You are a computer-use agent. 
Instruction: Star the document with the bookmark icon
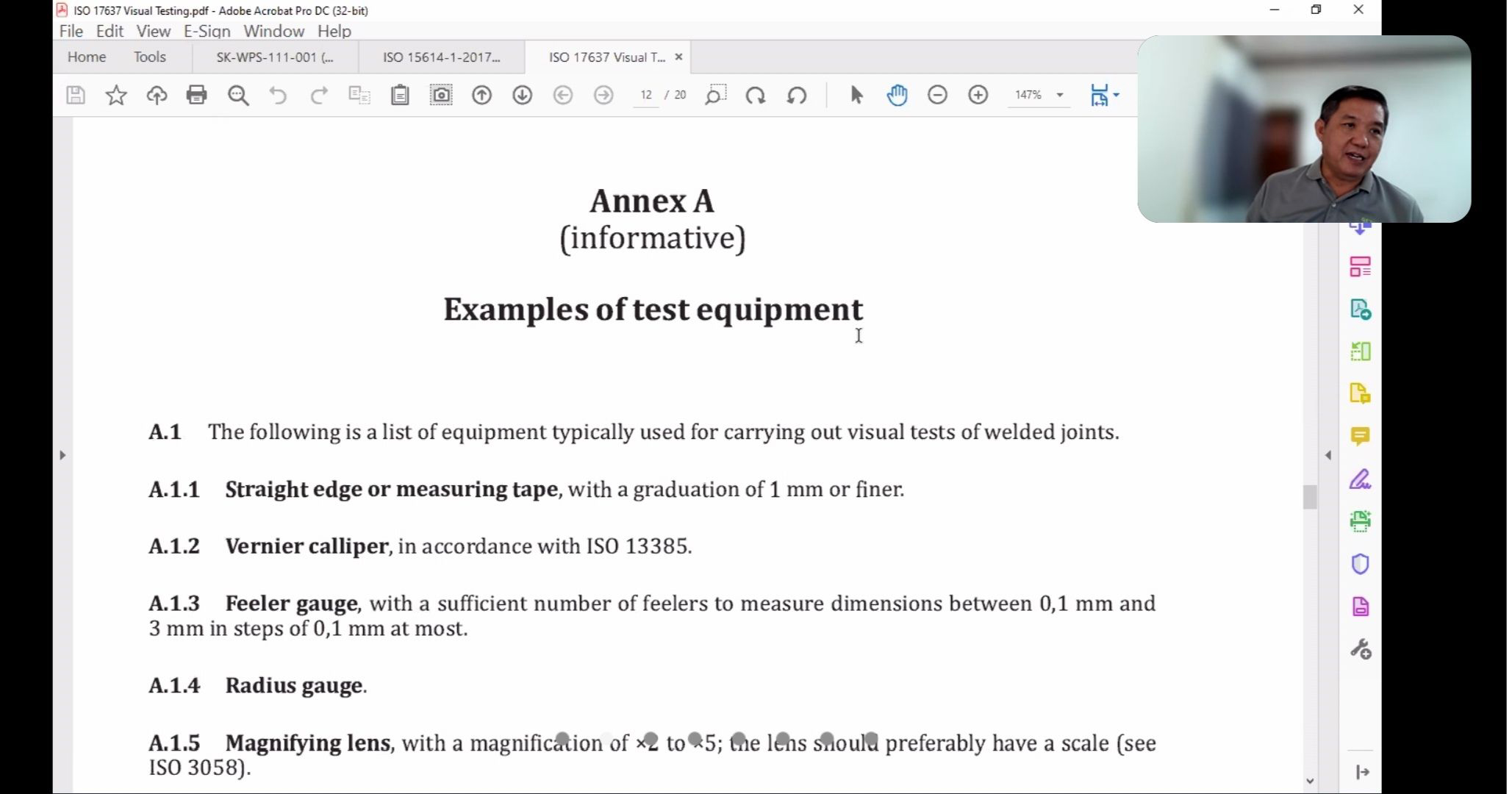(116, 95)
